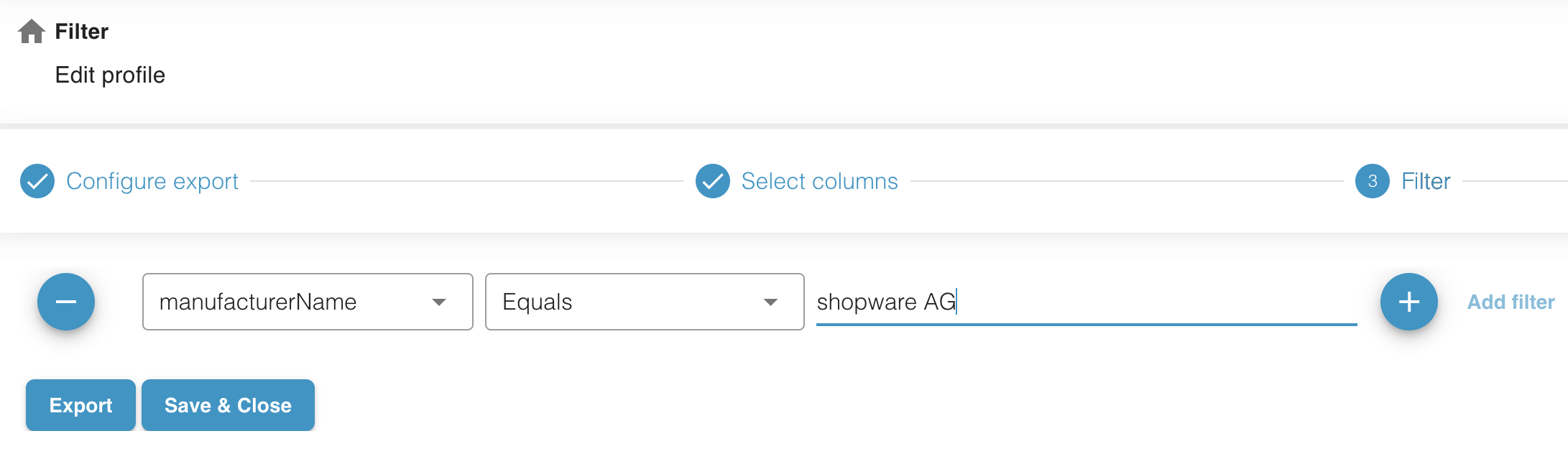This screenshot has width=1568, height=454.
Task: Click the Edit profile heading
Action: (x=110, y=75)
